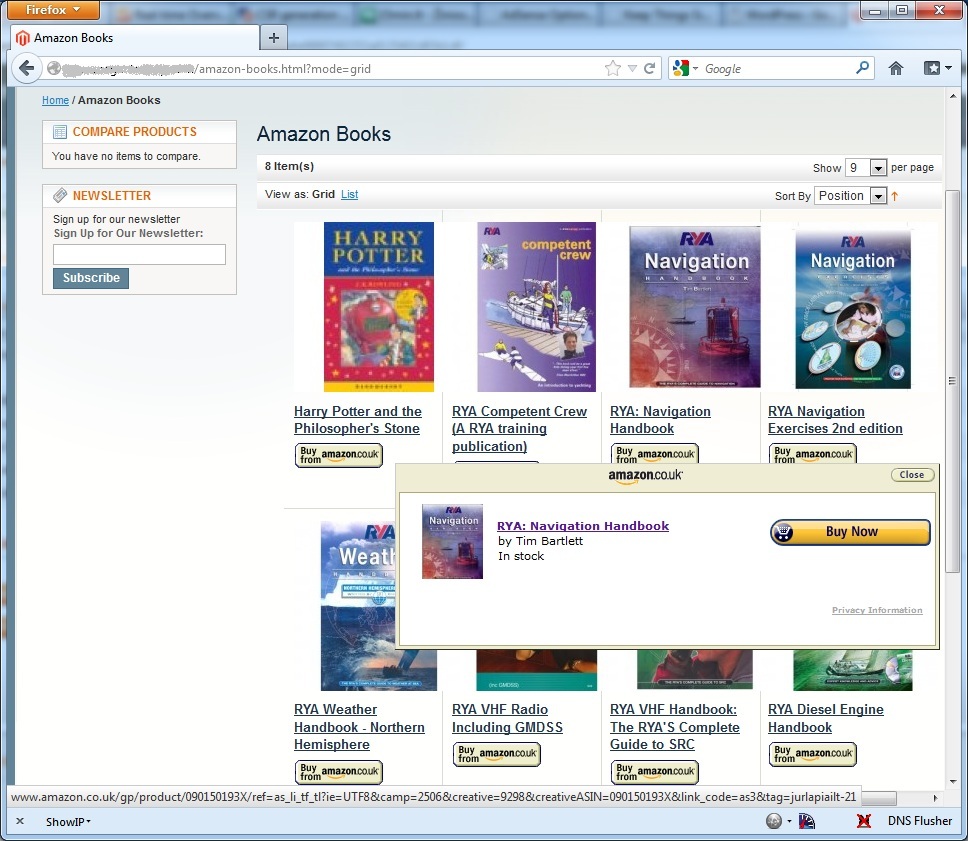This screenshot has height=841, width=968.
Task: Click the flag icon in the add-on bar
Action: point(806,821)
